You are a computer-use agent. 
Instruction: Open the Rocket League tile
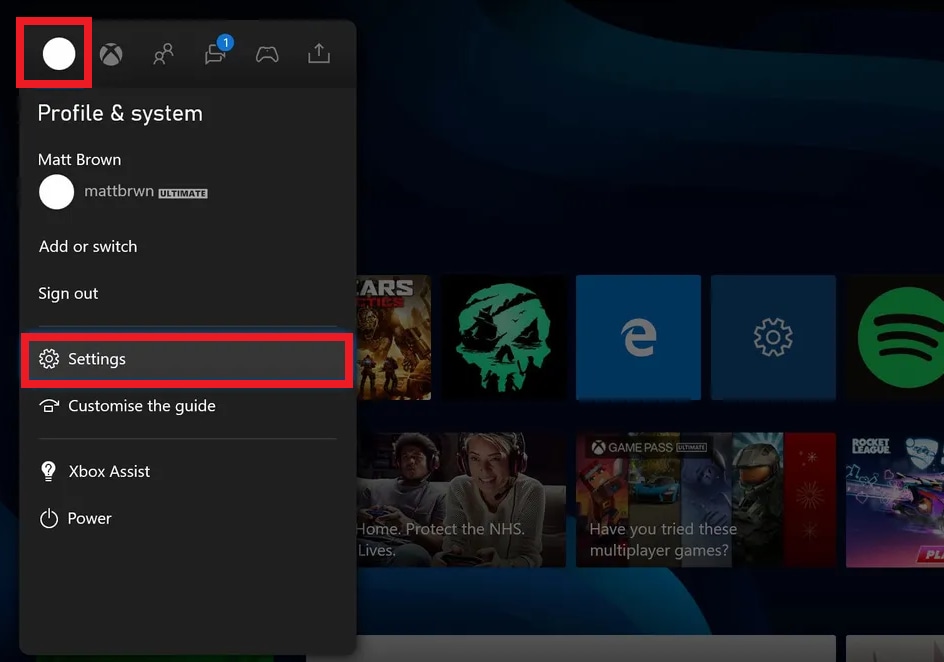click(895, 500)
